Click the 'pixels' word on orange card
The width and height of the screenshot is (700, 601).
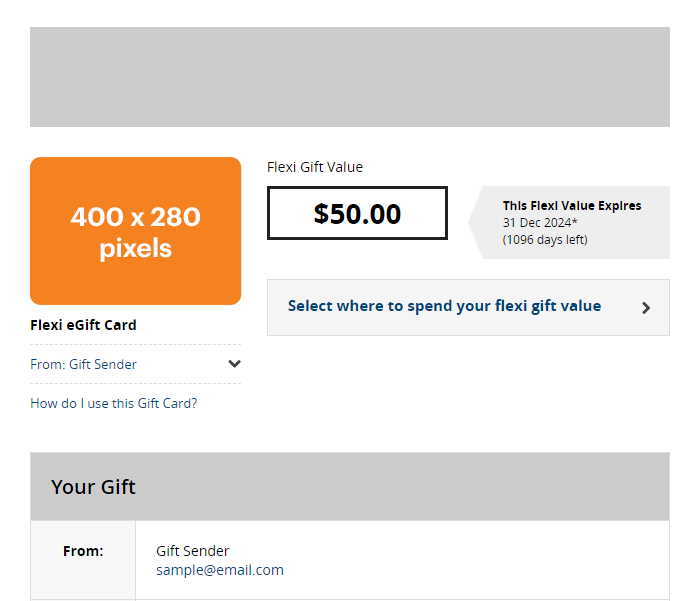click(135, 249)
